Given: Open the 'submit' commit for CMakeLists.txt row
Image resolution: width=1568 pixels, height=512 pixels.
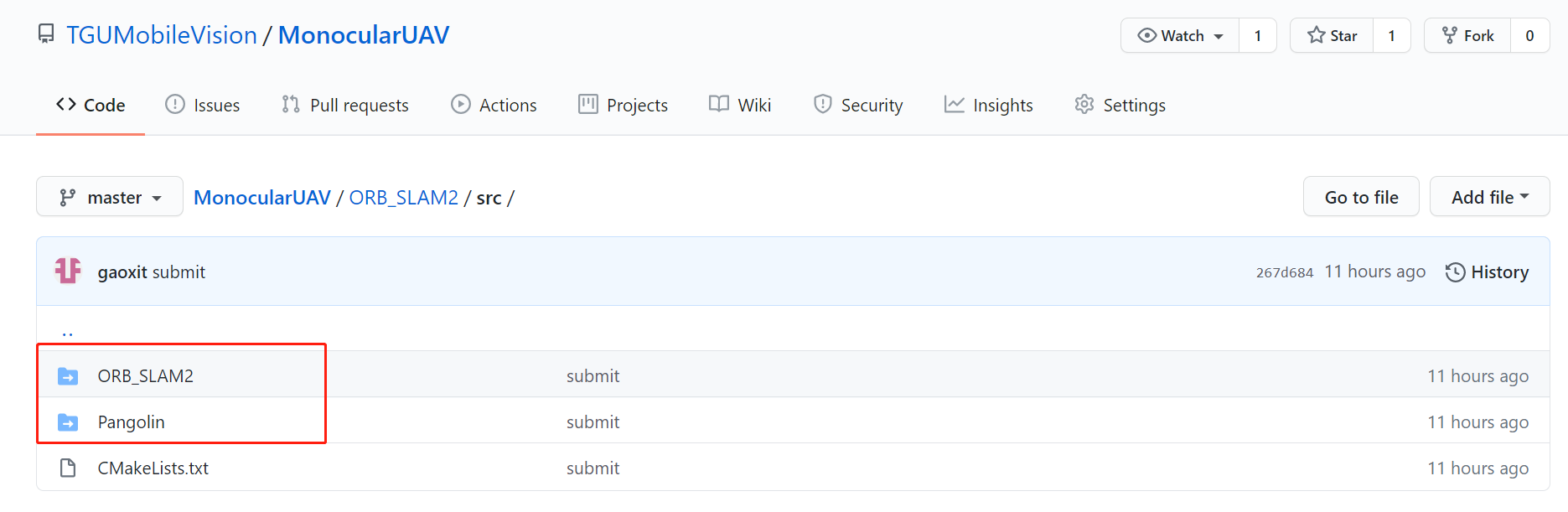Looking at the screenshot, I should pos(593,468).
